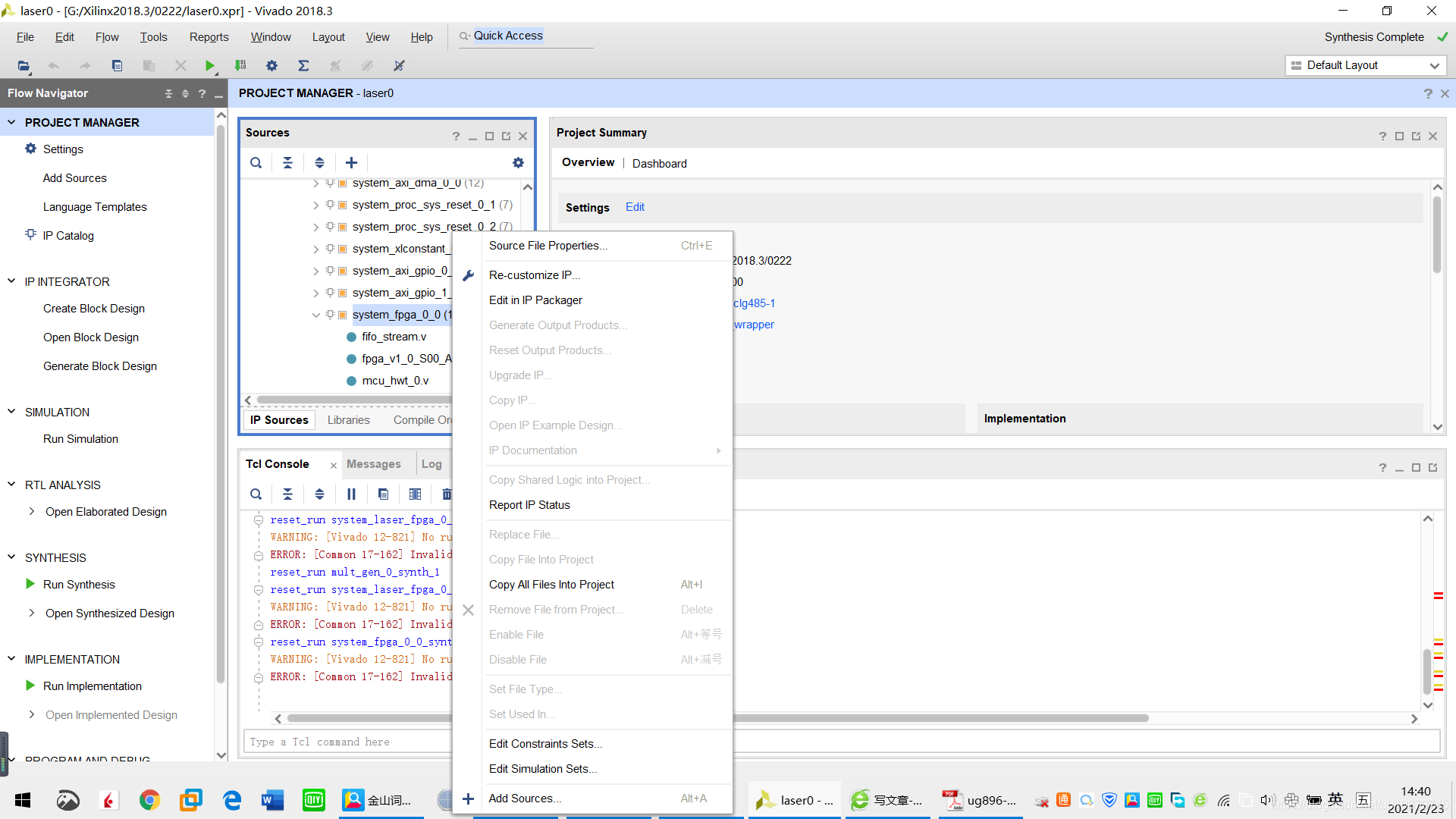The width and height of the screenshot is (1456, 819).
Task: Click the Sources panel search icon
Action: [x=256, y=163]
